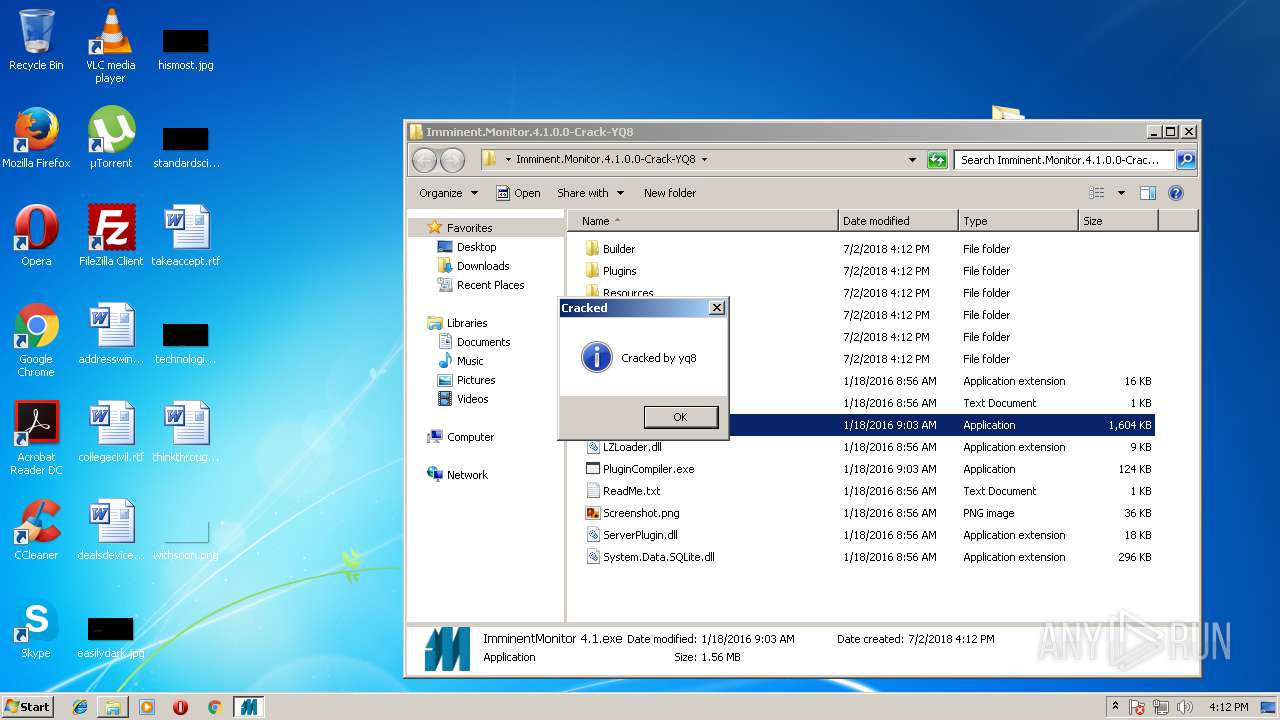Sort by Type column header
Screen dimensions: 1280x720
tap(1018, 221)
